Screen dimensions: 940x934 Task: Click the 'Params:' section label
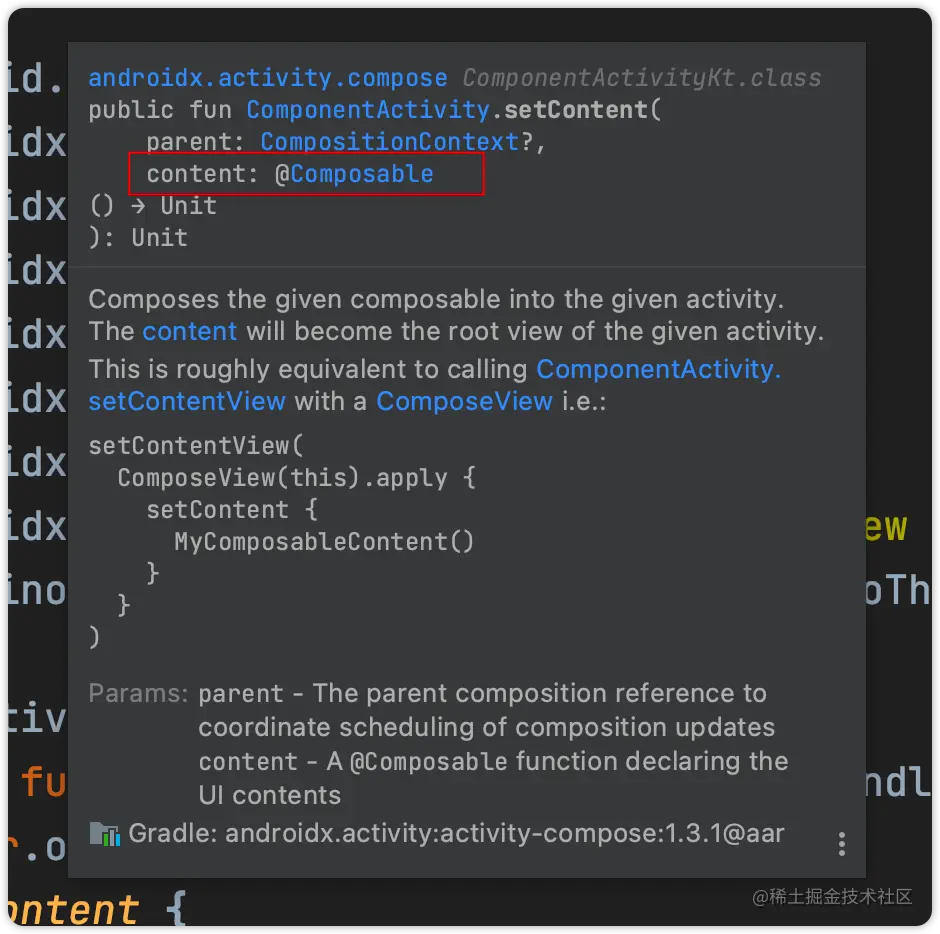138,693
